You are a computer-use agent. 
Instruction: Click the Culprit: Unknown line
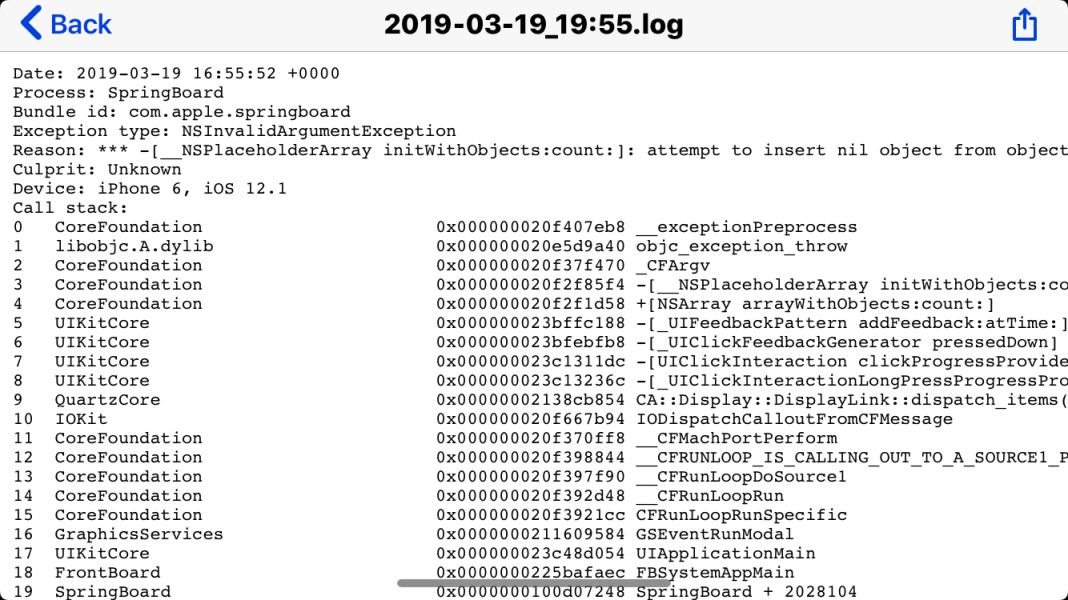(x=97, y=169)
